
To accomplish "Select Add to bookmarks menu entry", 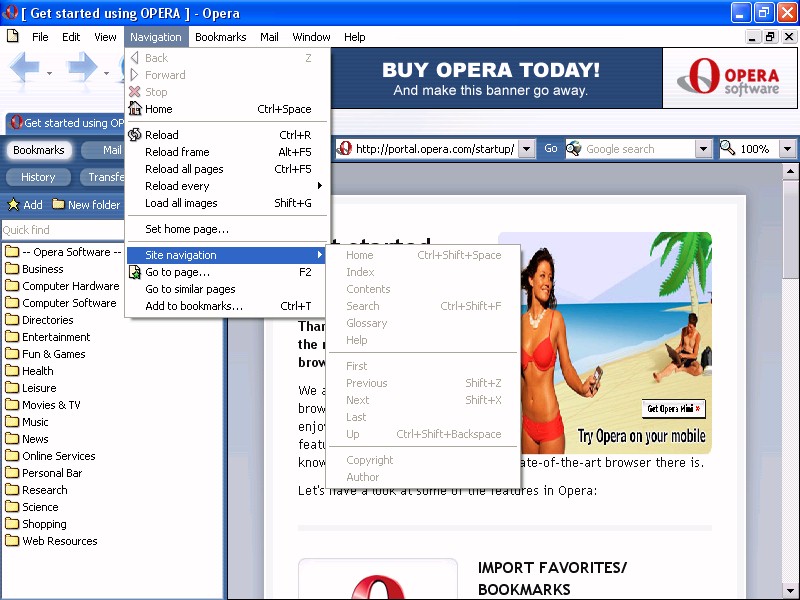I will (x=194, y=306).
